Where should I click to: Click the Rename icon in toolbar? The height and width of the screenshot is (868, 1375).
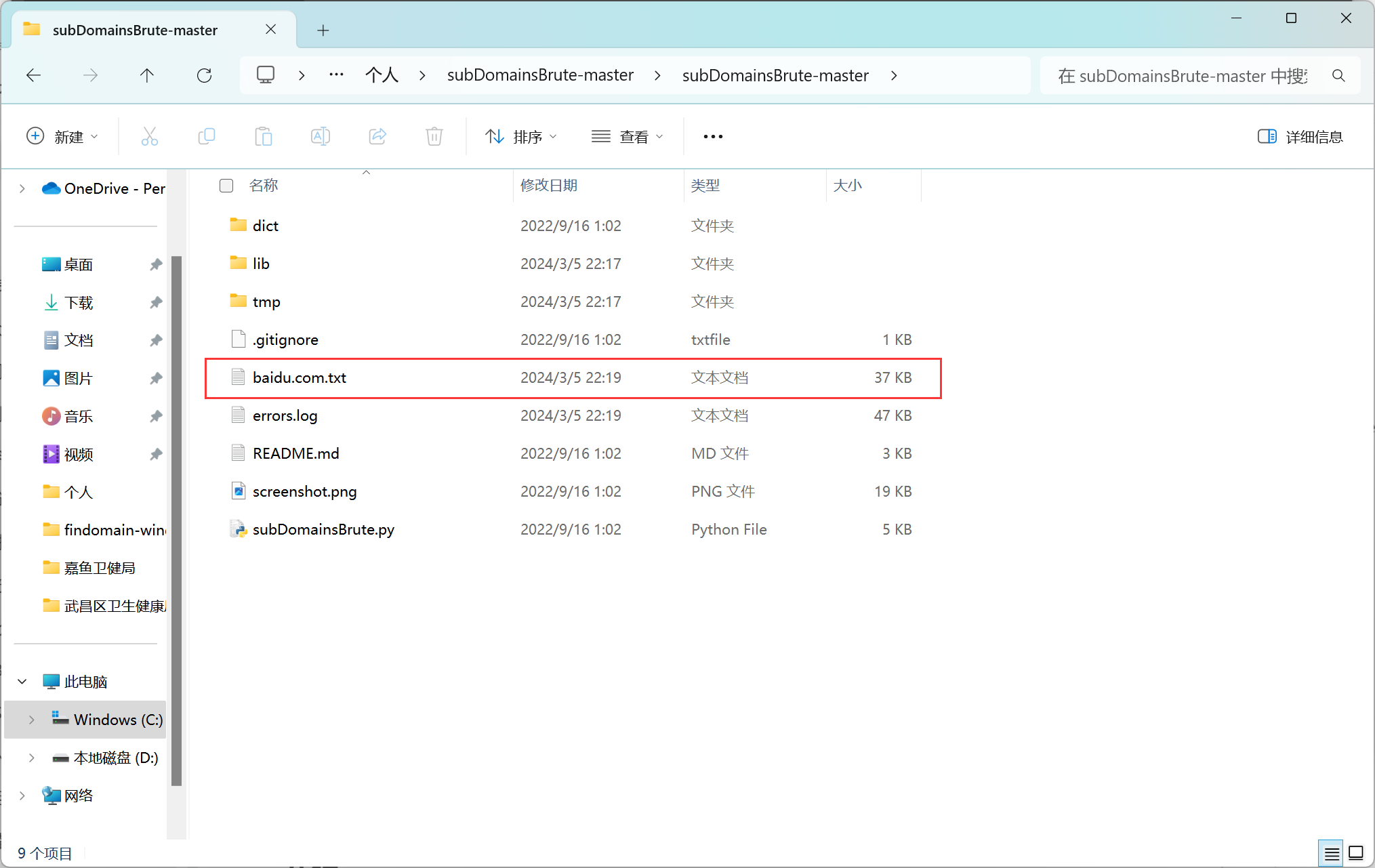321,137
